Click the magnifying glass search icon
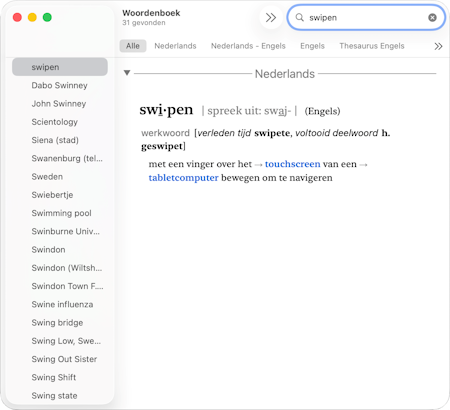This screenshot has height=410, width=450. click(x=300, y=17)
